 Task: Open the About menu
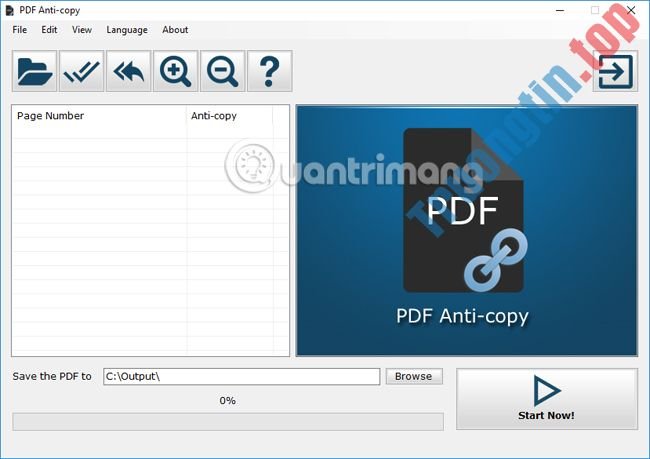point(175,30)
